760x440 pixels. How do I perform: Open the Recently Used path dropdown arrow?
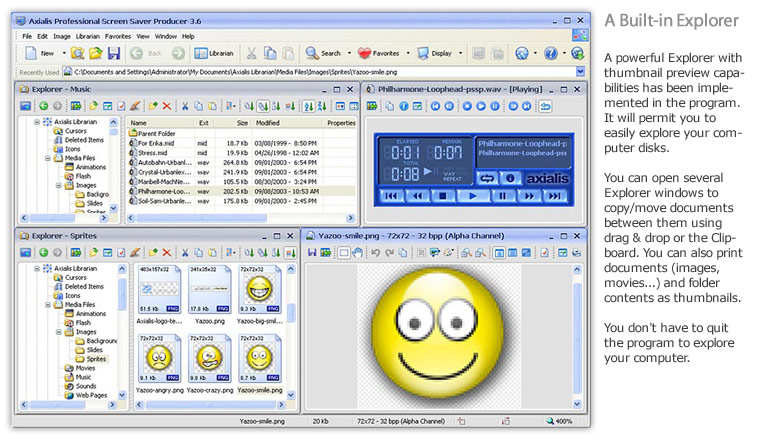pos(580,72)
